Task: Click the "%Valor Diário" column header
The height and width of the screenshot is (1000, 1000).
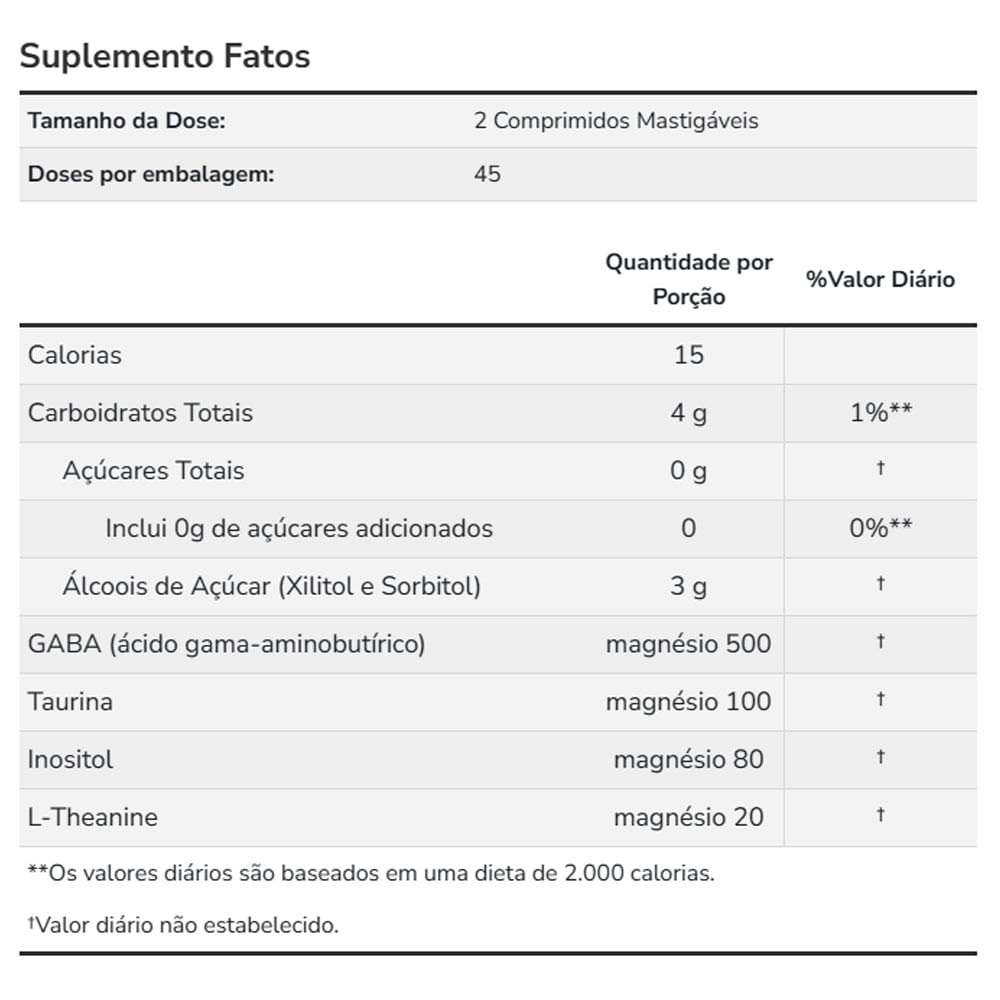Action: (880, 279)
